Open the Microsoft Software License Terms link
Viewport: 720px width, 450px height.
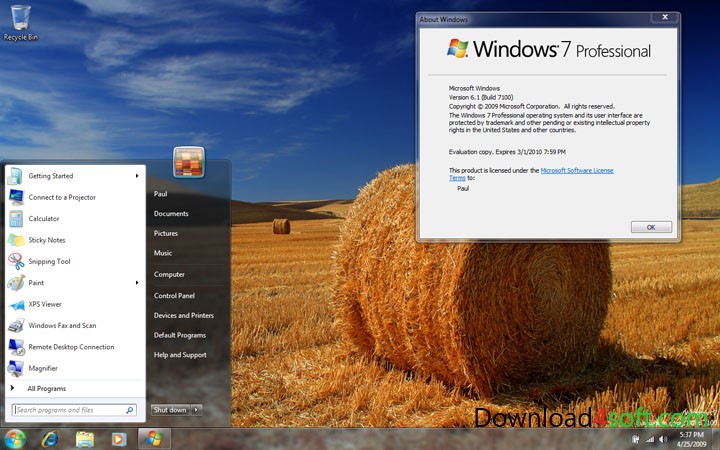(577, 170)
